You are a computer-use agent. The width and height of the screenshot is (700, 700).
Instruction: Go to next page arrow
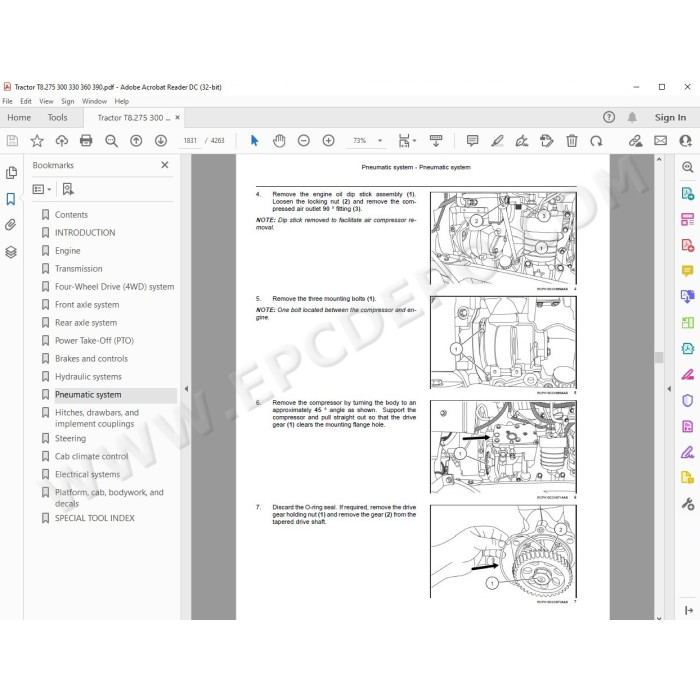[161, 141]
